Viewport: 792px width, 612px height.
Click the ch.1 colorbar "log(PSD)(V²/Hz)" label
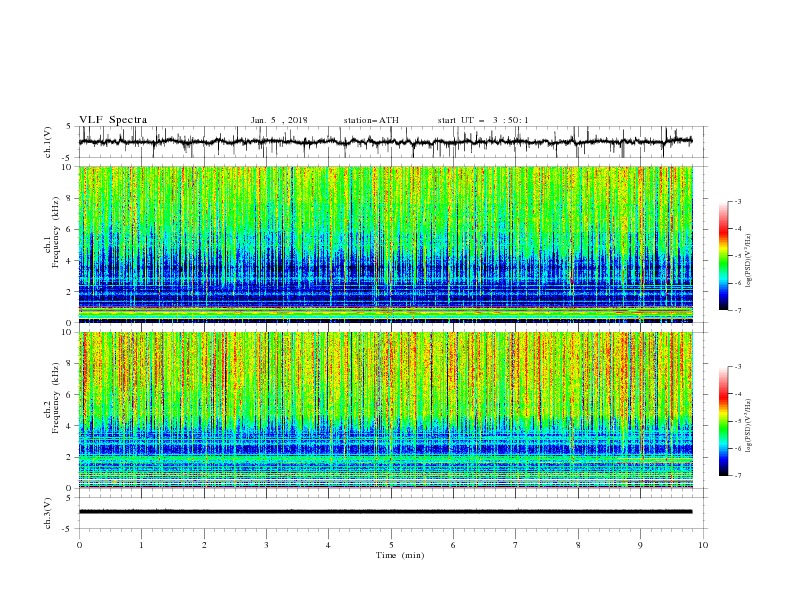click(x=749, y=261)
